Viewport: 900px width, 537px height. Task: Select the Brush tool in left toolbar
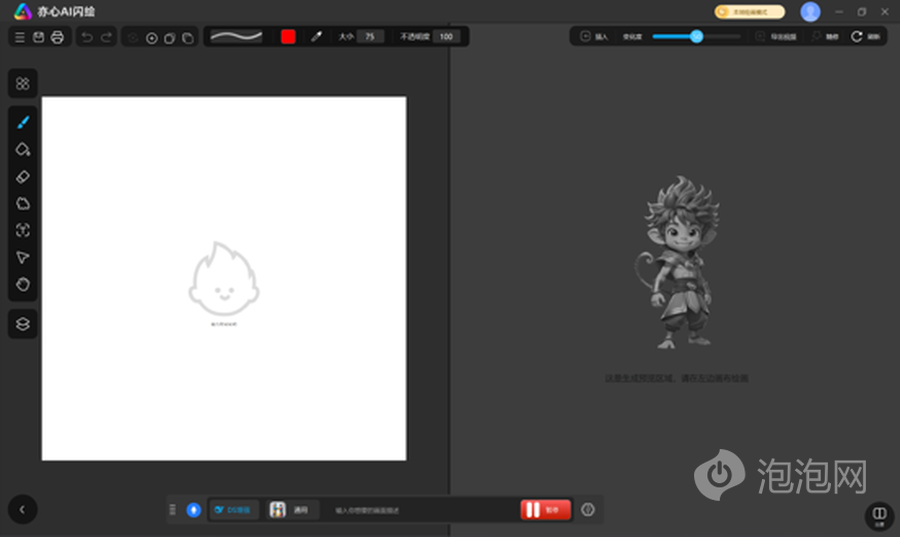click(x=22, y=122)
